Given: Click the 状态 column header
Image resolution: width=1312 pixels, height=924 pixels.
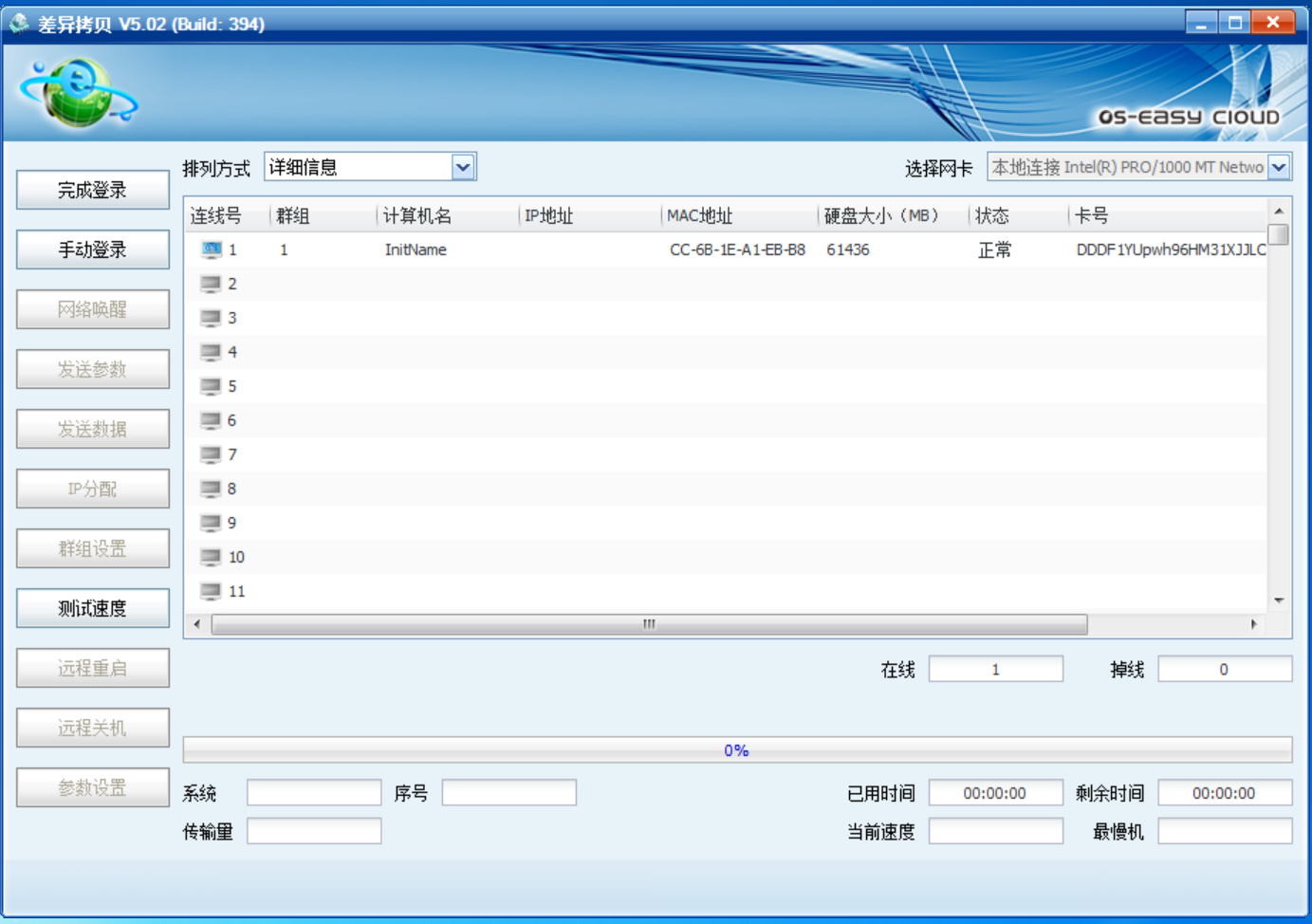Looking at the screenshot, I should tap(992, 216).
